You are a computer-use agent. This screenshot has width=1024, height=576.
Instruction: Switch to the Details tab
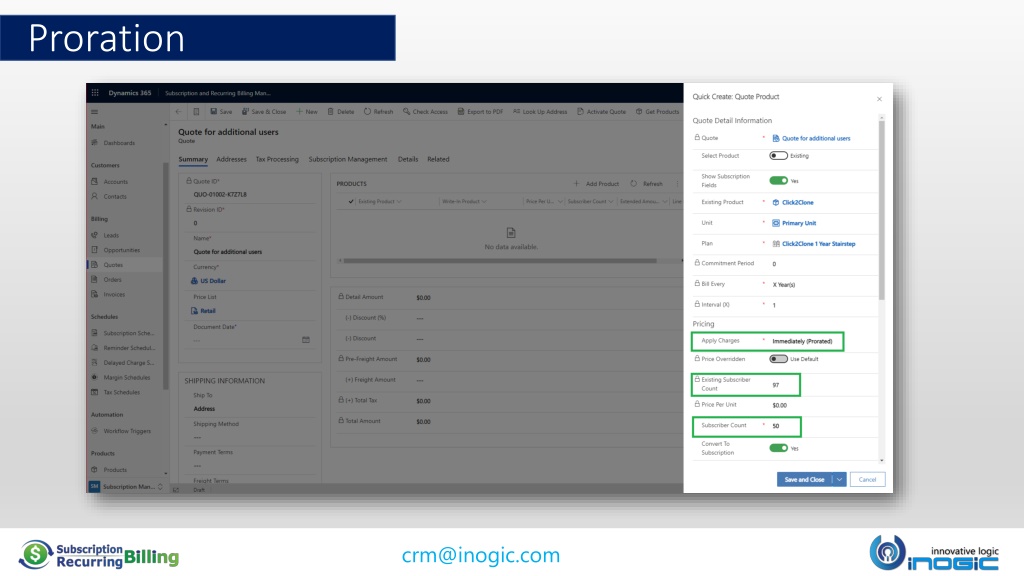click(x=408, y=159)
